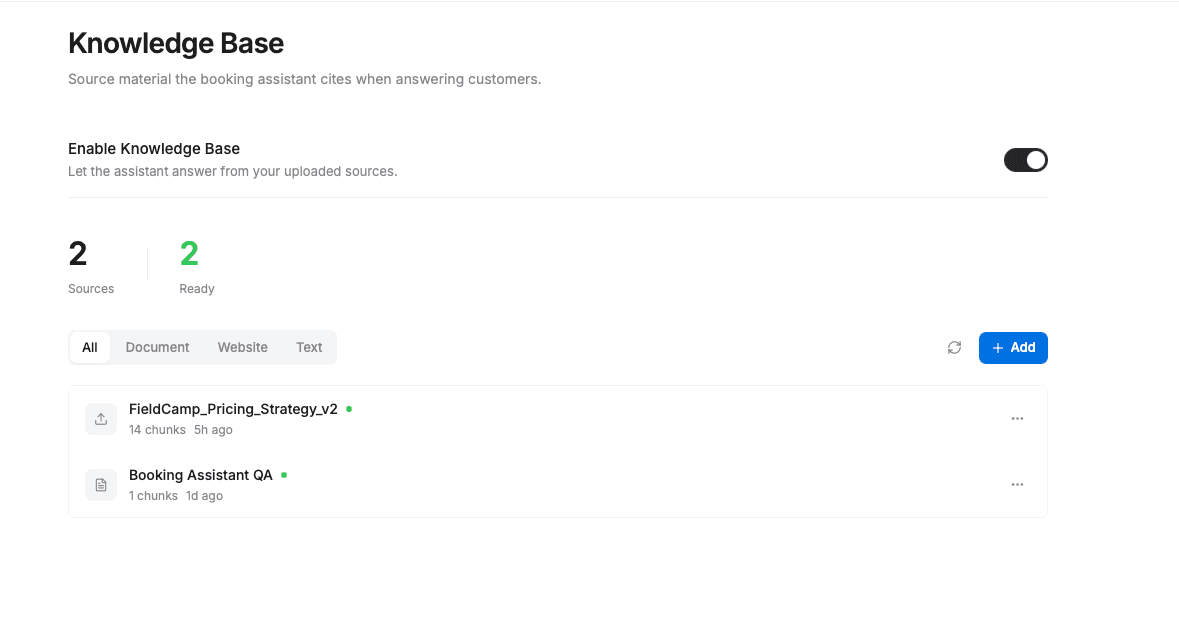Open the FieldCamp_Pricing_Strategy_v2 source

point(233,409)
